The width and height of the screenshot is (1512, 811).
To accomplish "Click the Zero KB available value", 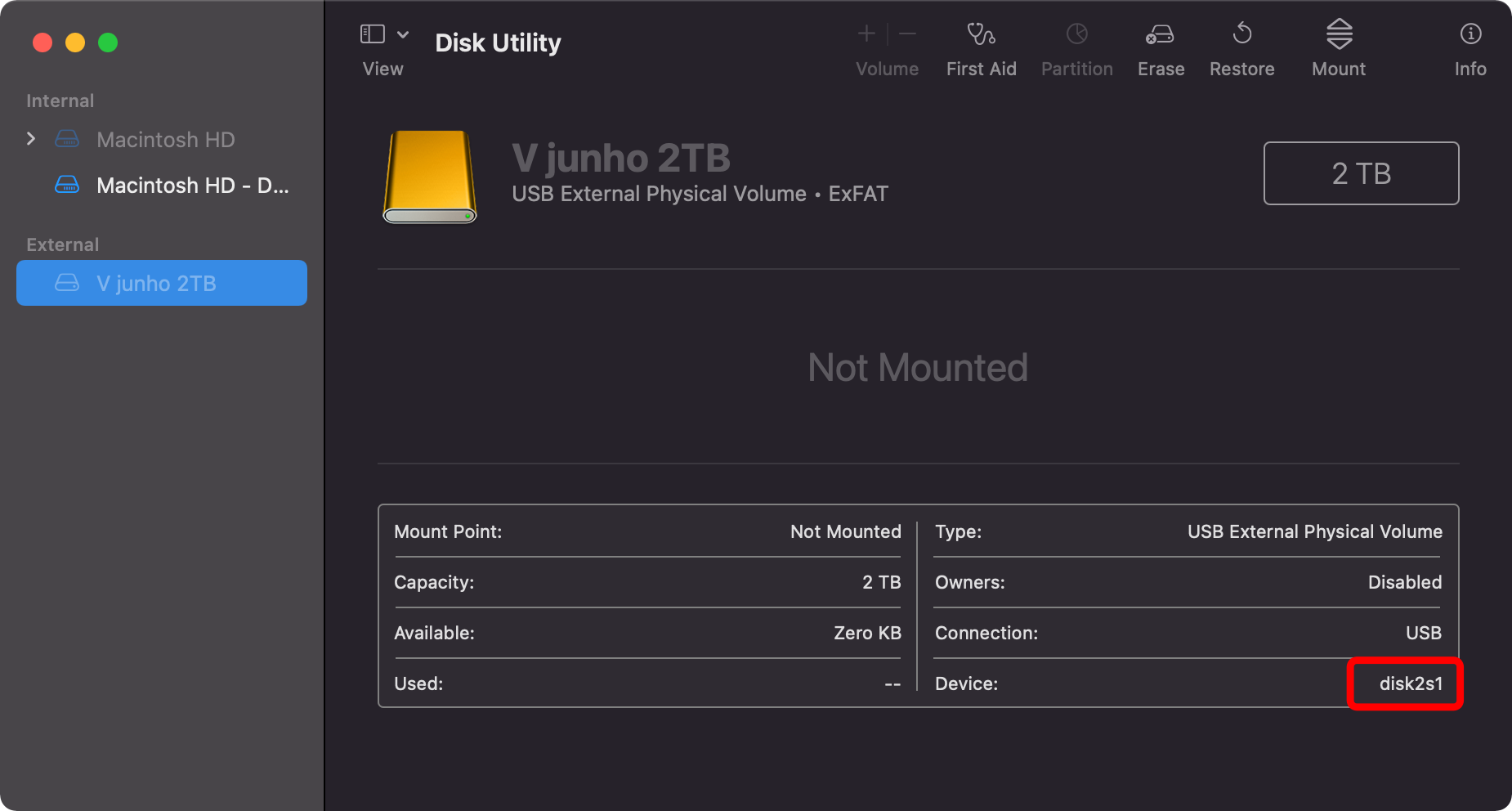I will pyautogui.click(x=867, y=633).
